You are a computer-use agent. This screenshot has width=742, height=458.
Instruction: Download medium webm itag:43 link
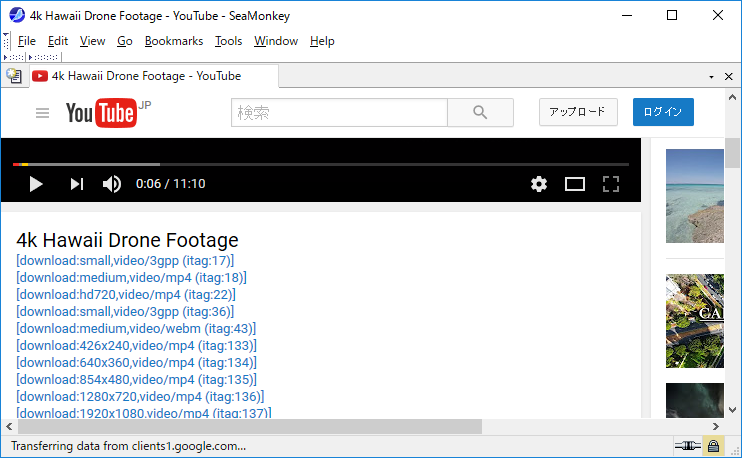coord(136,329)
